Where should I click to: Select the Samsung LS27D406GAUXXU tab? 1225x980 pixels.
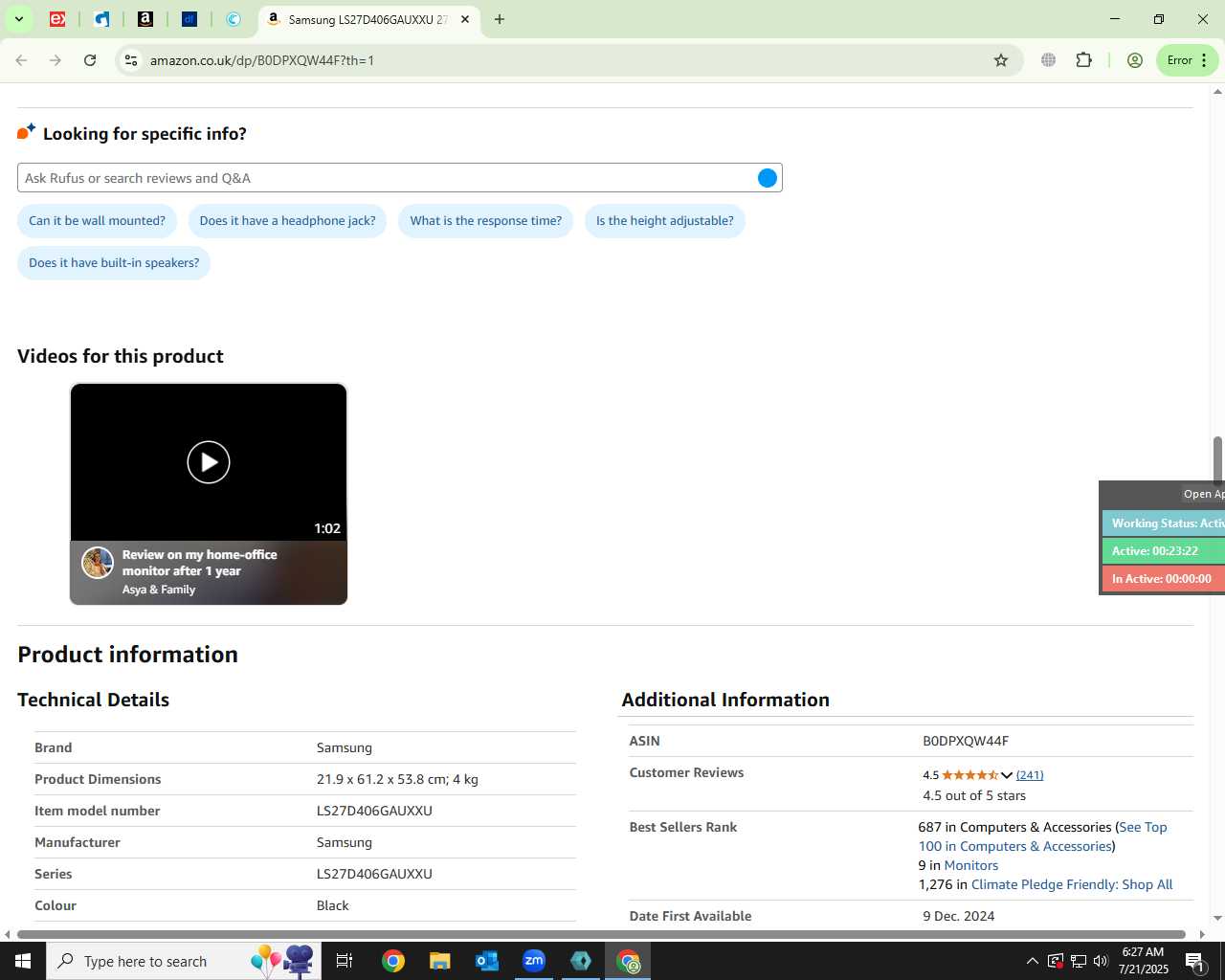[x=367, y=19]
